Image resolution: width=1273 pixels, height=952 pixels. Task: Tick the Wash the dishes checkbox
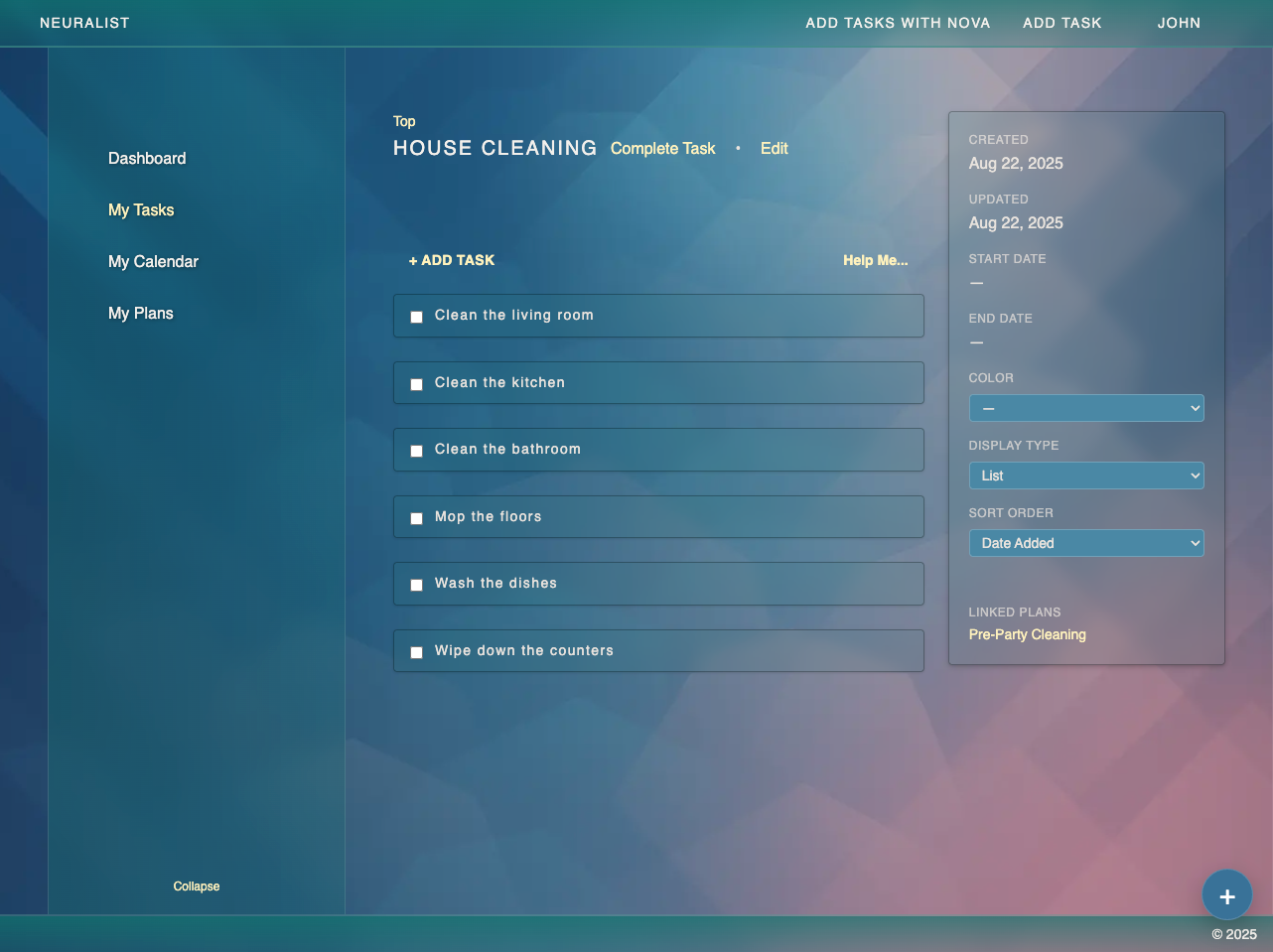(416, 584)
